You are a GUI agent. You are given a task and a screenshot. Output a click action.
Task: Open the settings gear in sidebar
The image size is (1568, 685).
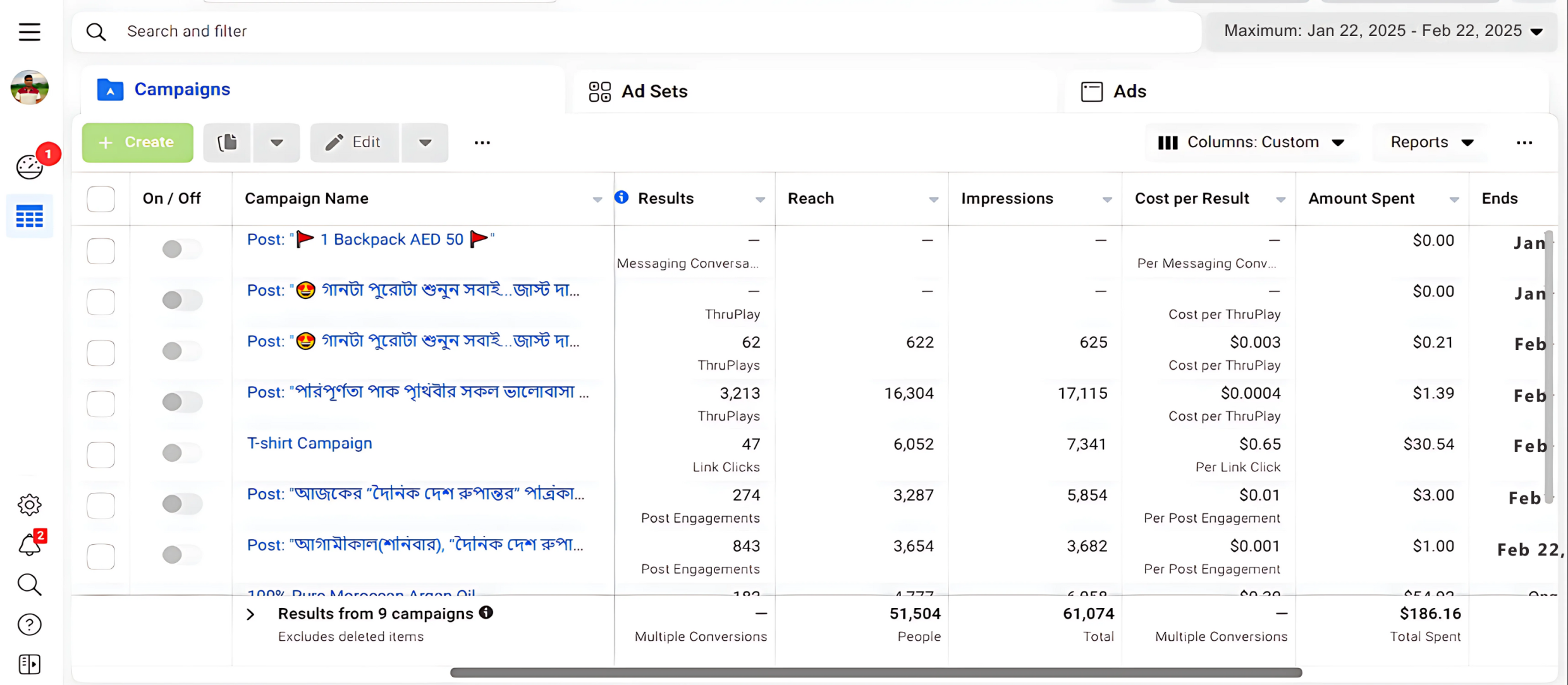(x=29, y=504)
